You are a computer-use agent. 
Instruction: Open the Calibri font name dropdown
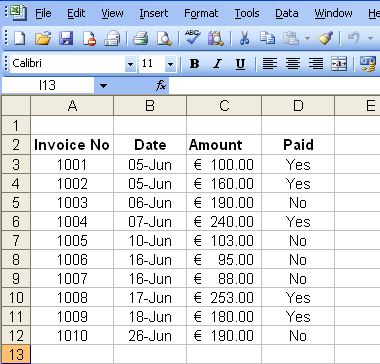(x=131, y=63)
